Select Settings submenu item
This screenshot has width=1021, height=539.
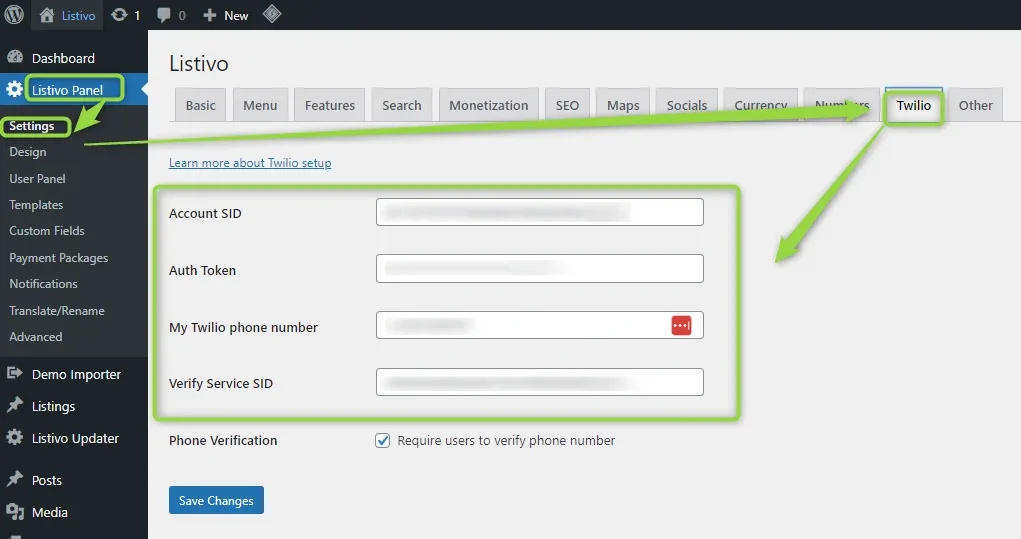point(32,126)
